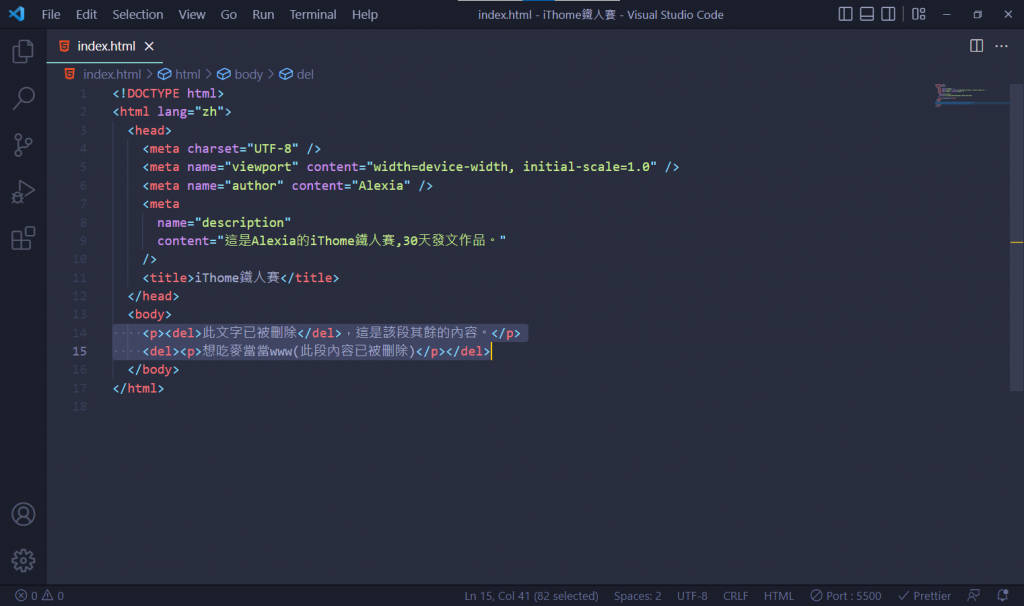Open the Help menu
The height and width of the screenshot is (606, 1024).
coord(364,14)
